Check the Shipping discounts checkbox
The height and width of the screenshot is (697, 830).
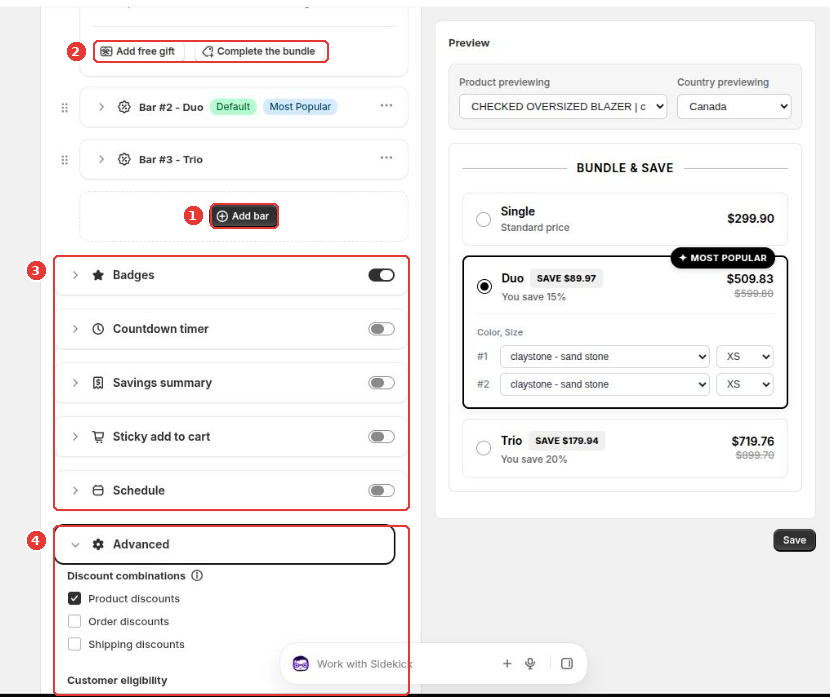coord(75,644)
